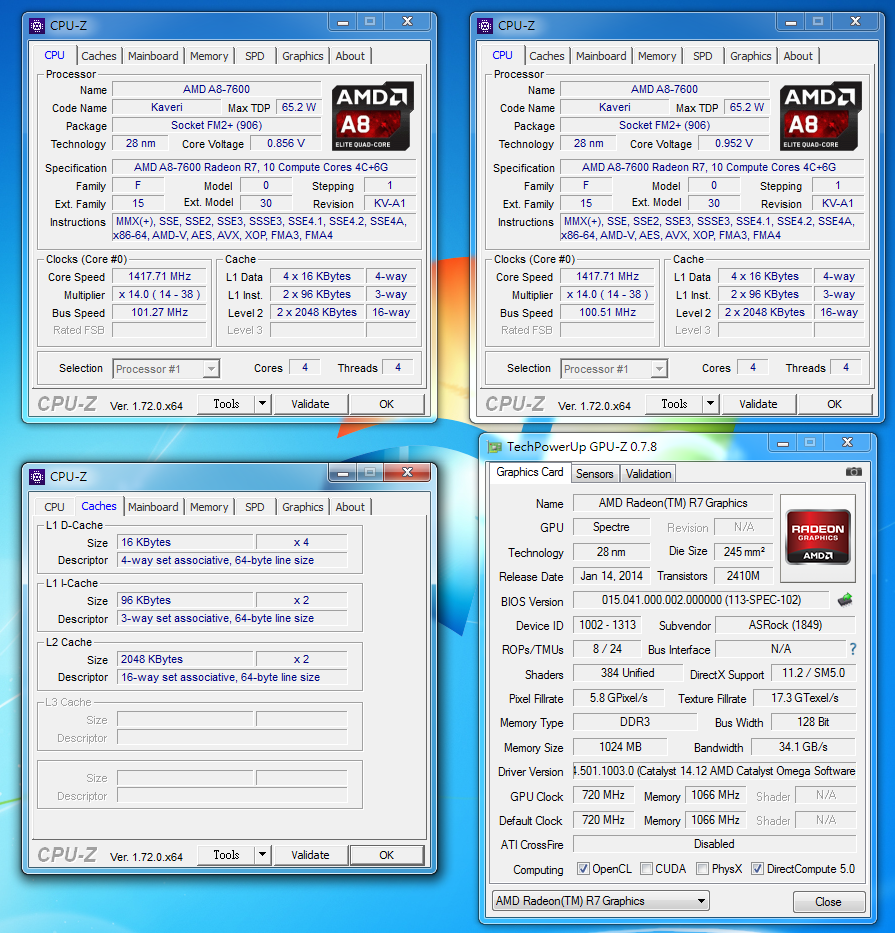Select the Graphics Card tab in GPU-Z
The height and width of the screenshot is (933, 895).
pyautogui.click(x=530, y=472)
